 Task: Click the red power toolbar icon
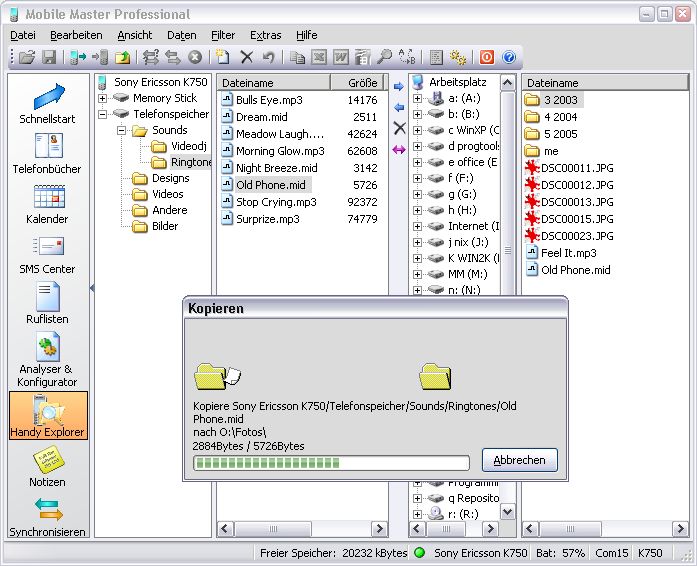pyautogui.click(x=487, y=57)
